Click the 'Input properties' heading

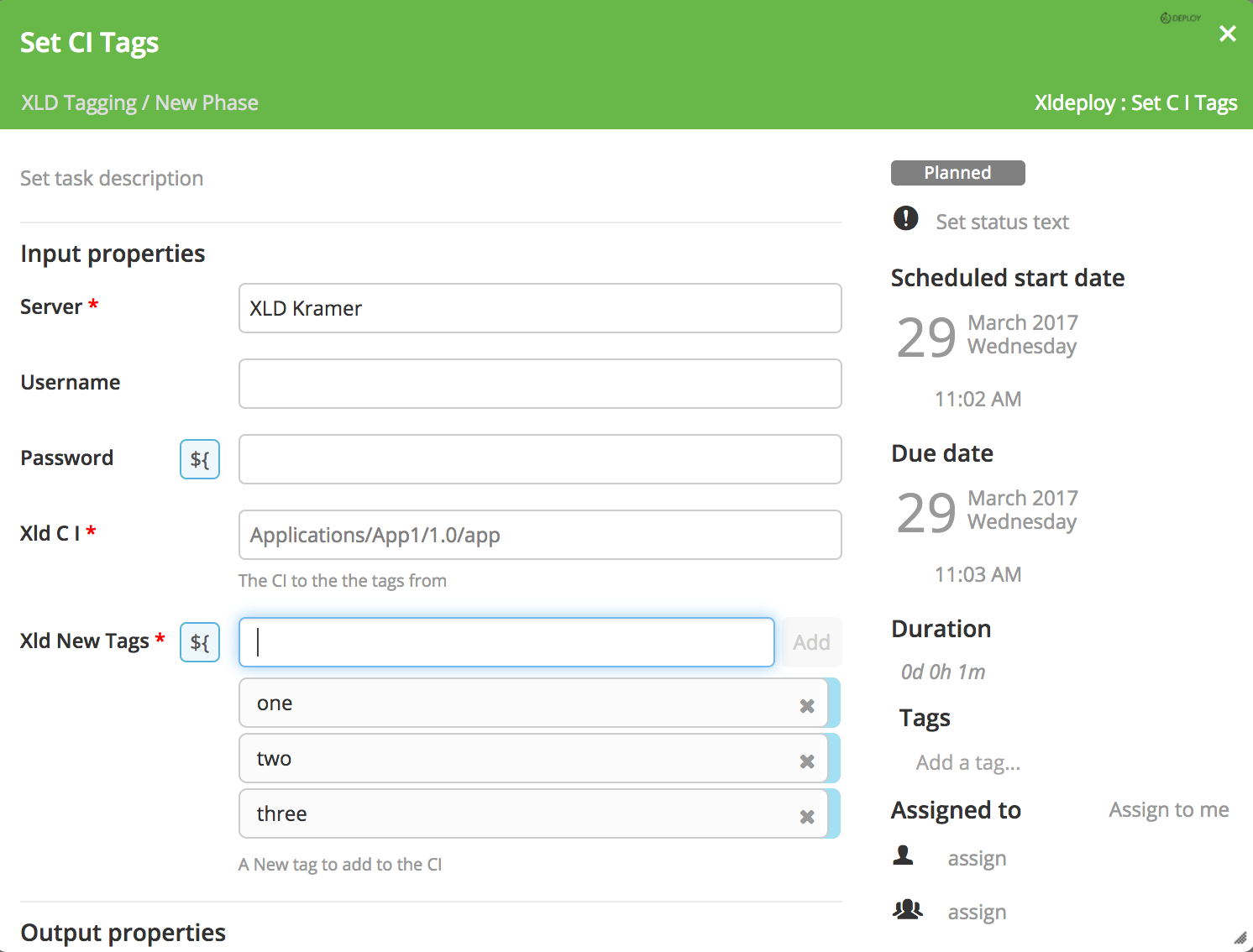click(x=113, y=254)
